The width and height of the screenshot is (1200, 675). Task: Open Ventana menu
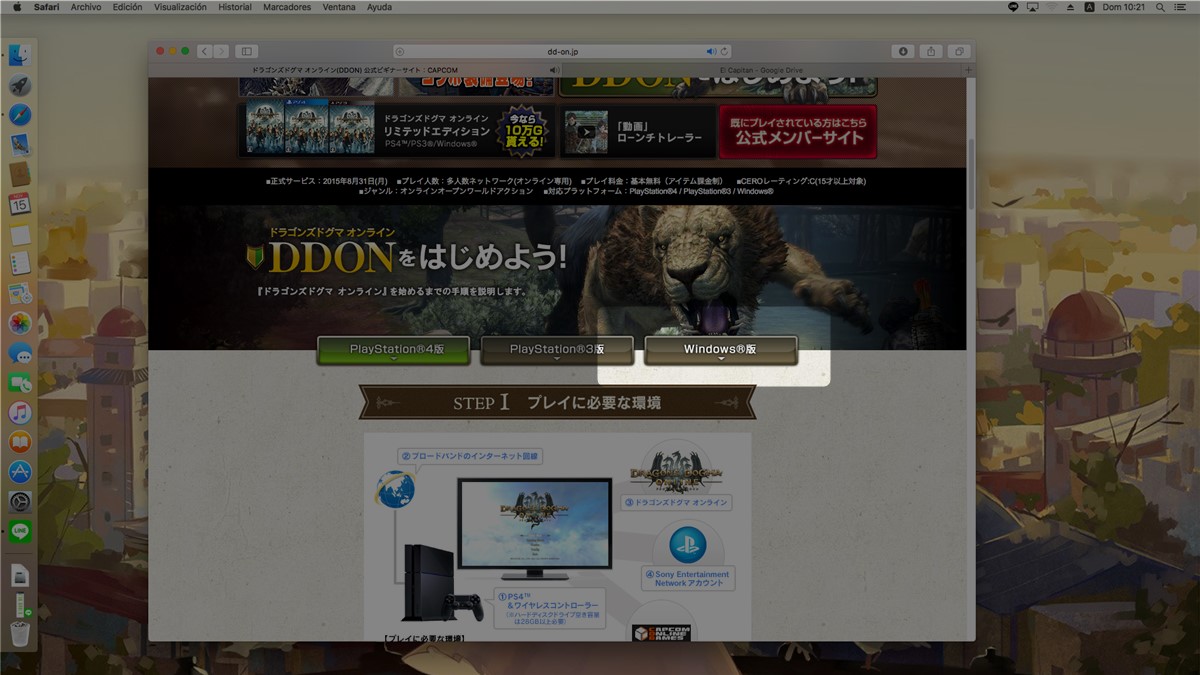tap(339, 7)
